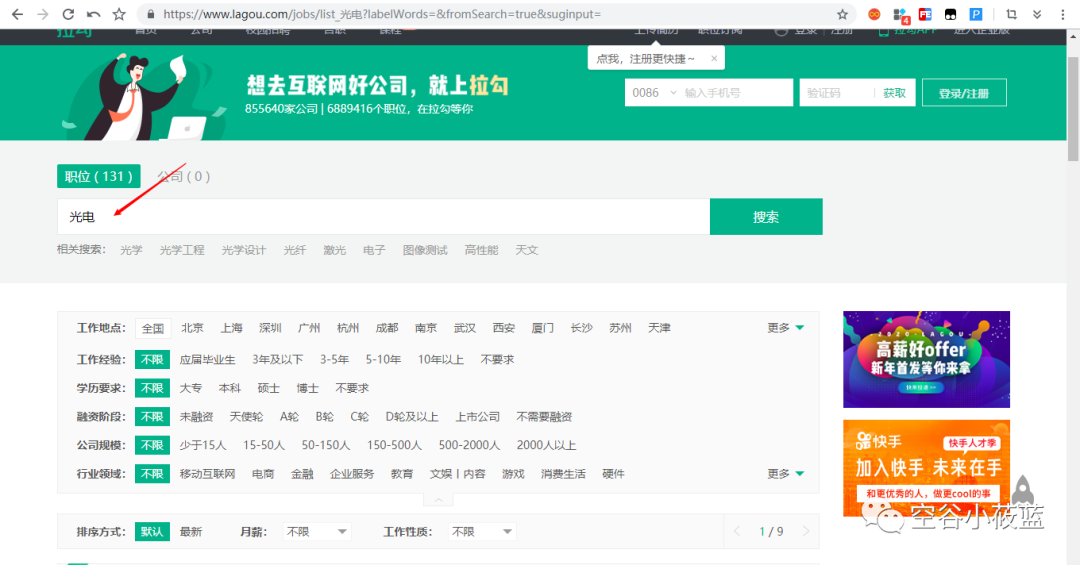Open the blue P extension icon

click(975, 14)
